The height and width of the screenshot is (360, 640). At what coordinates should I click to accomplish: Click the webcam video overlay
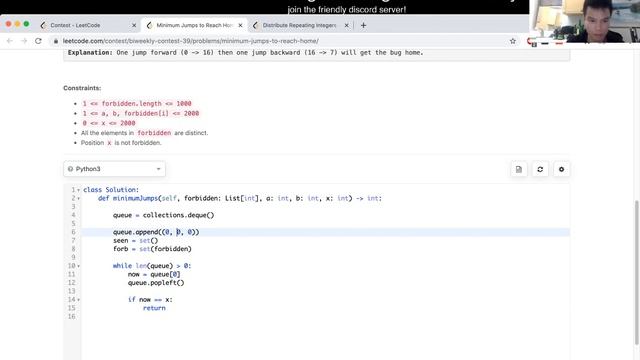(x=584, y=21)
